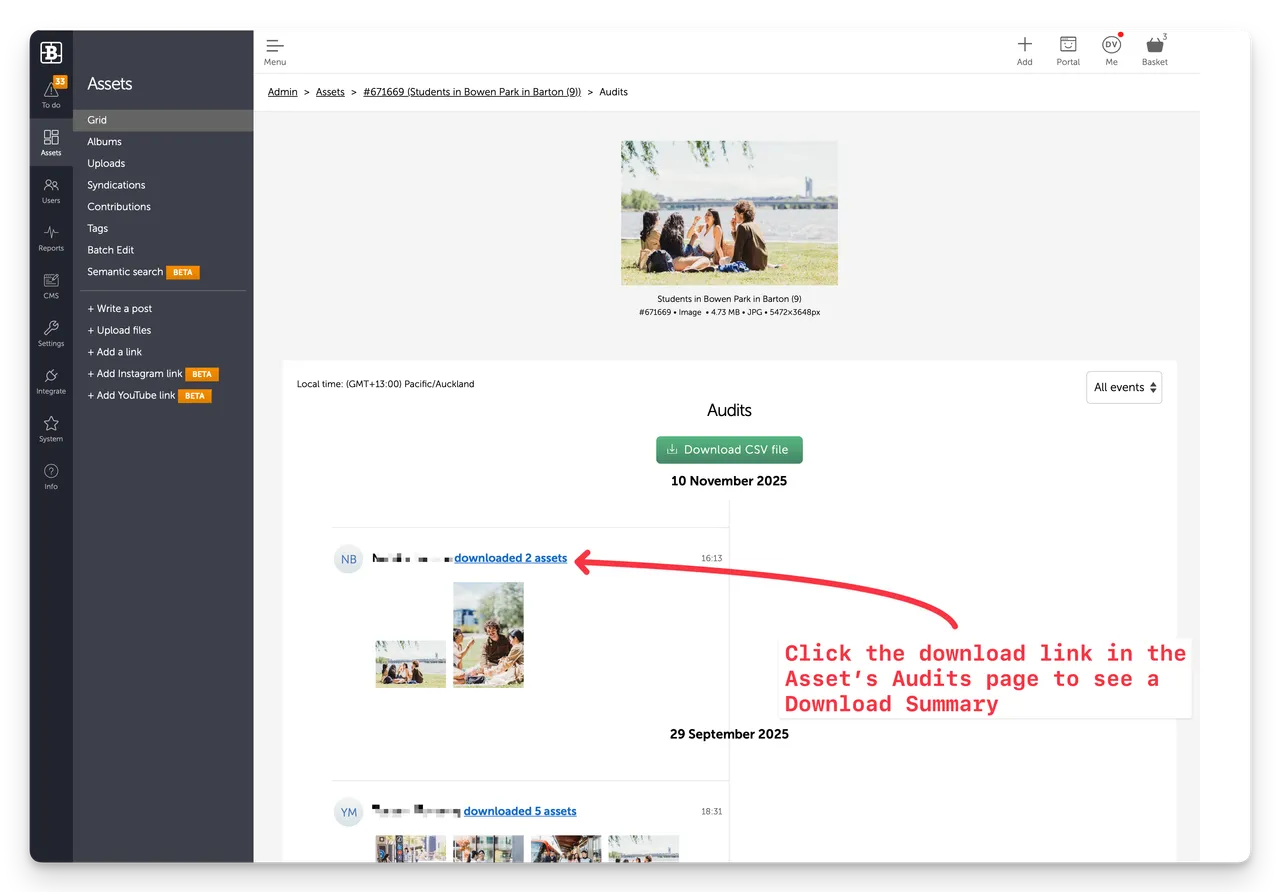
Task: Open the CMS section
Action: 51,284
